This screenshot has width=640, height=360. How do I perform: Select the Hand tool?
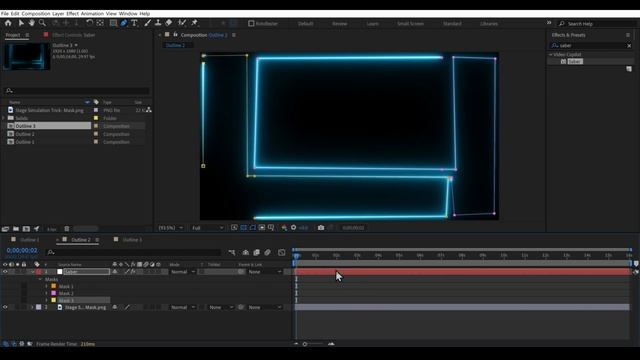coord(31,23)
